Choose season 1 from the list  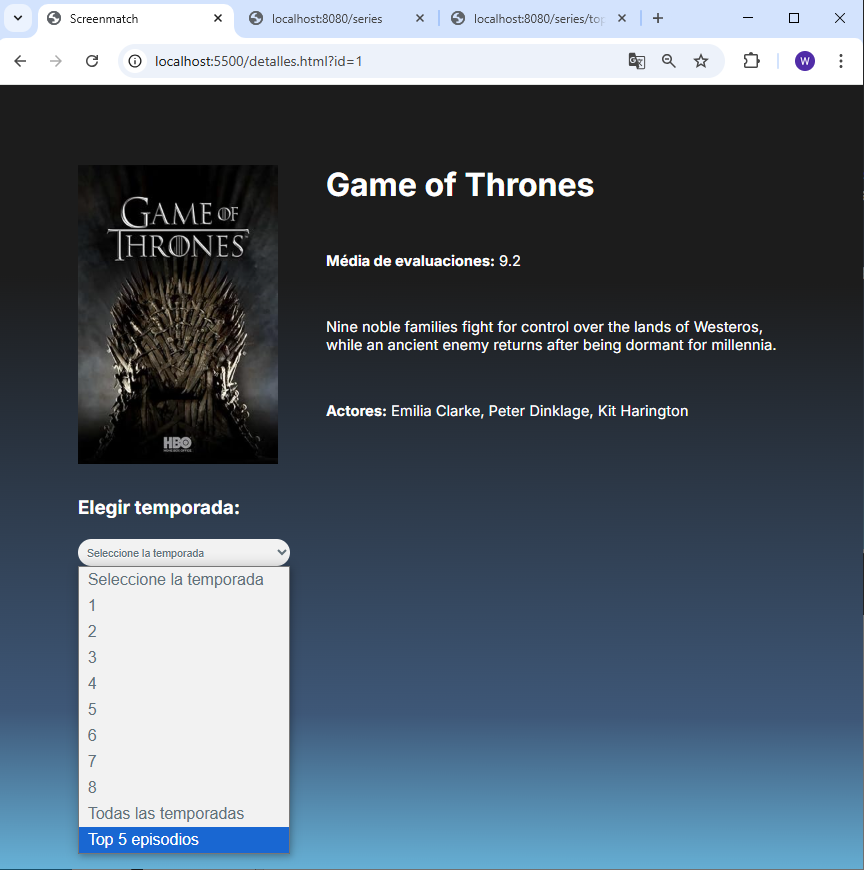tap(184, 605)
